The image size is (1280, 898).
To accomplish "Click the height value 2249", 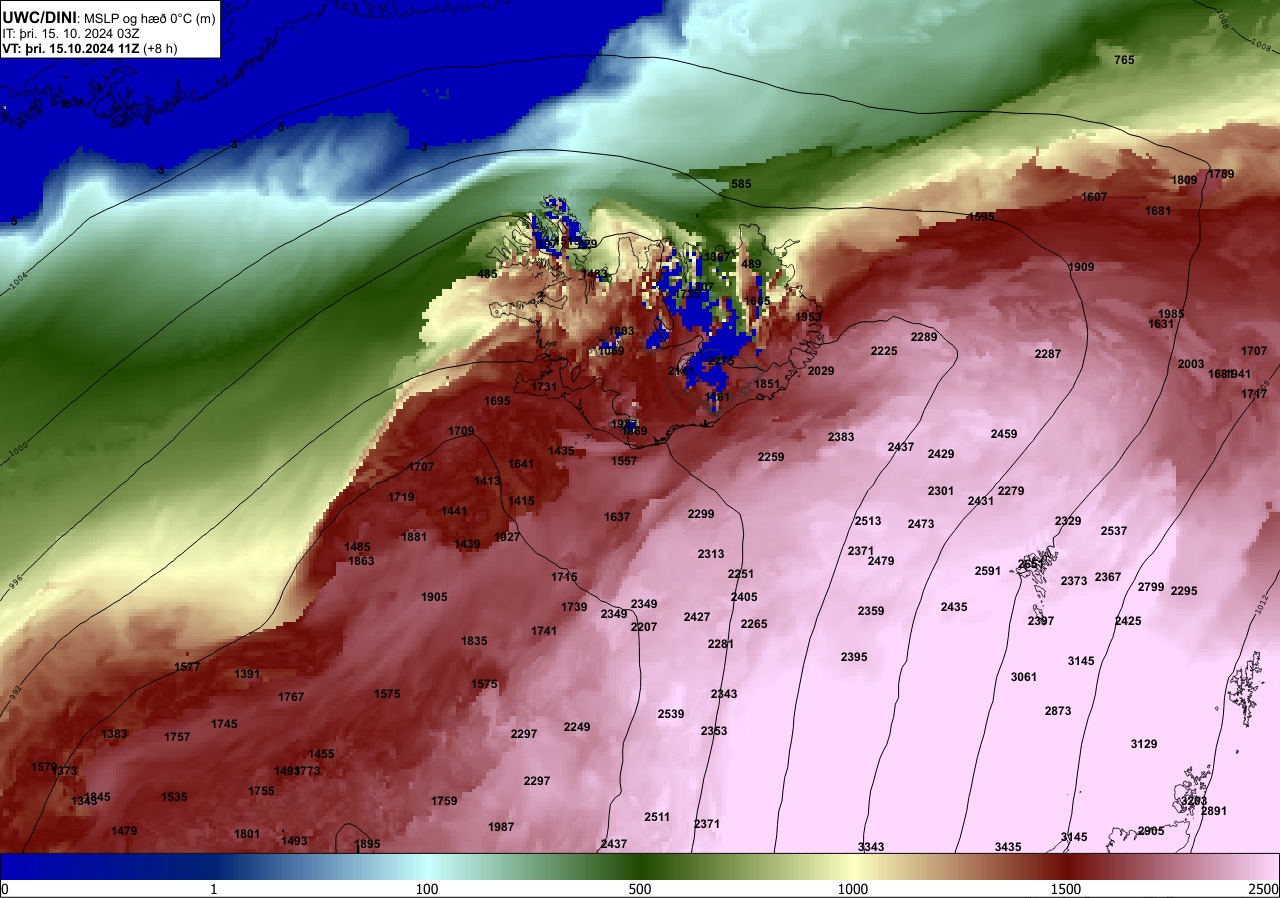I will pos(577,727).
